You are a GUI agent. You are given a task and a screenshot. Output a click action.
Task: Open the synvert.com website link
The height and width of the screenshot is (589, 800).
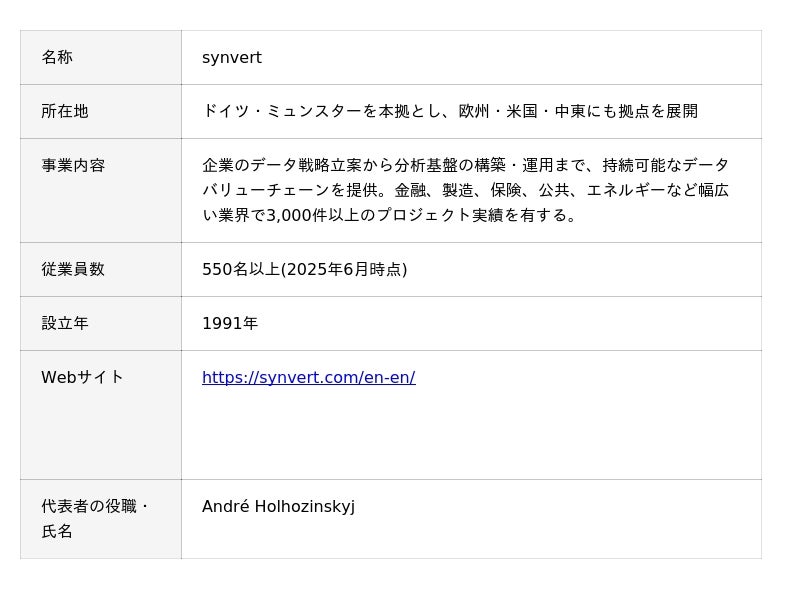pos(308,378)
